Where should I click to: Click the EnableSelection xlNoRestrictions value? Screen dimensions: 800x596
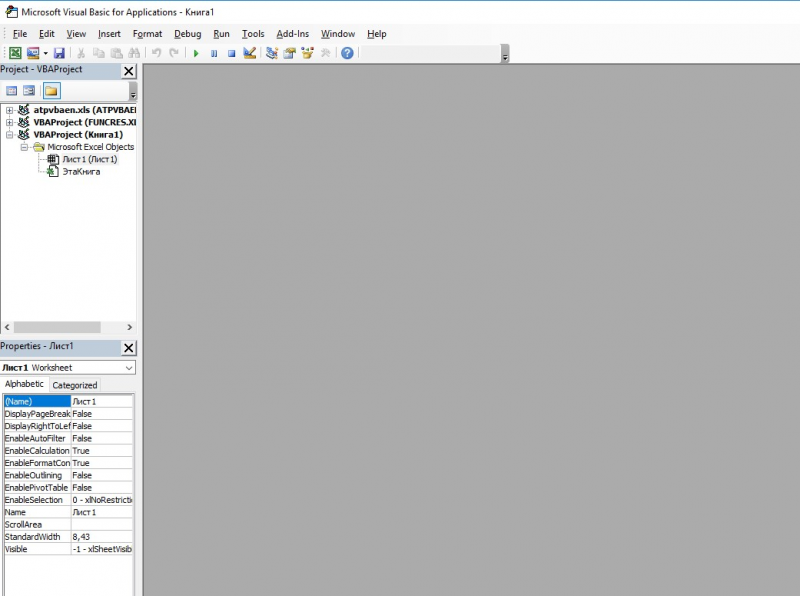102,500
